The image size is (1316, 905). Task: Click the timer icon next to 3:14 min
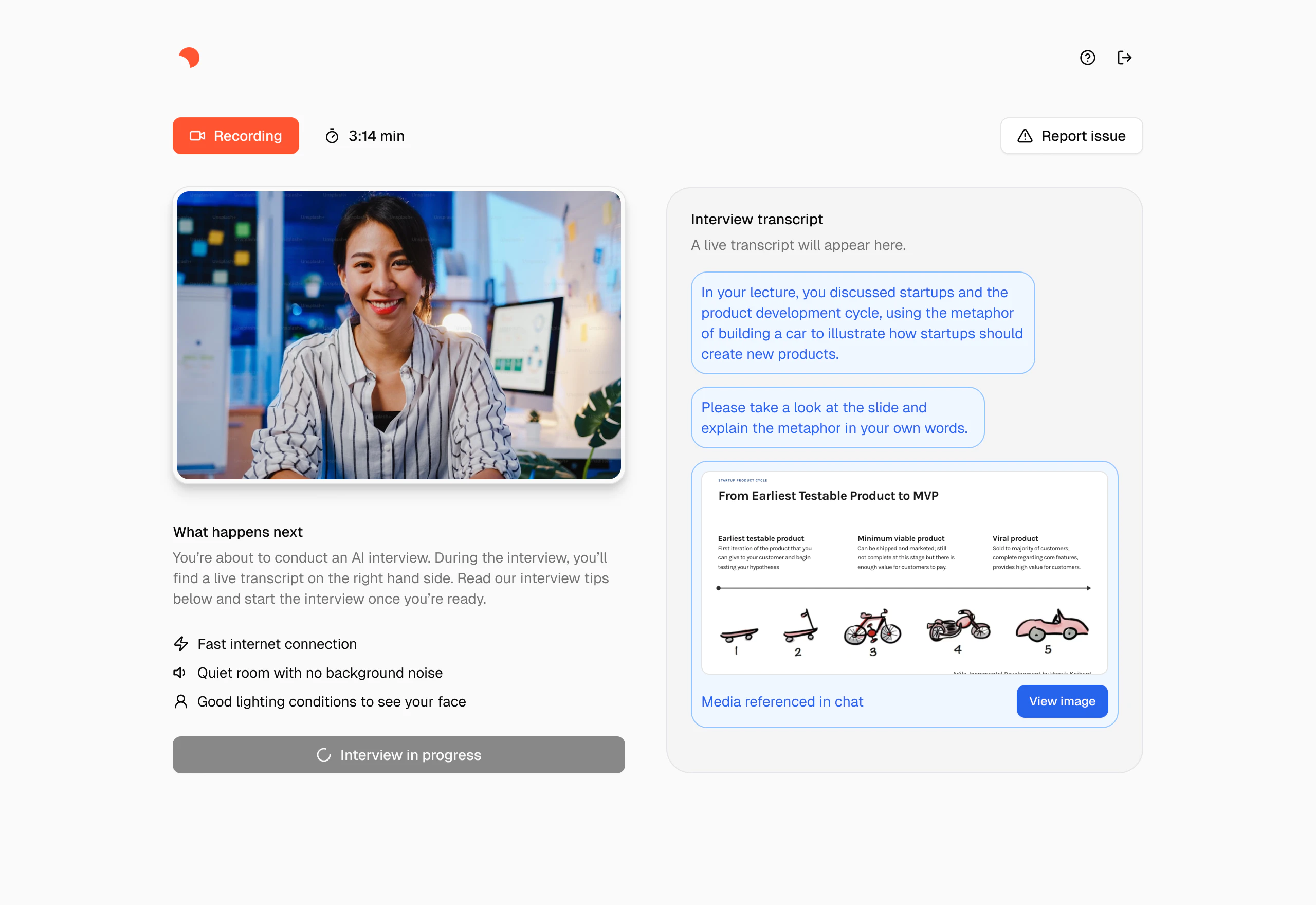(332, 136)
